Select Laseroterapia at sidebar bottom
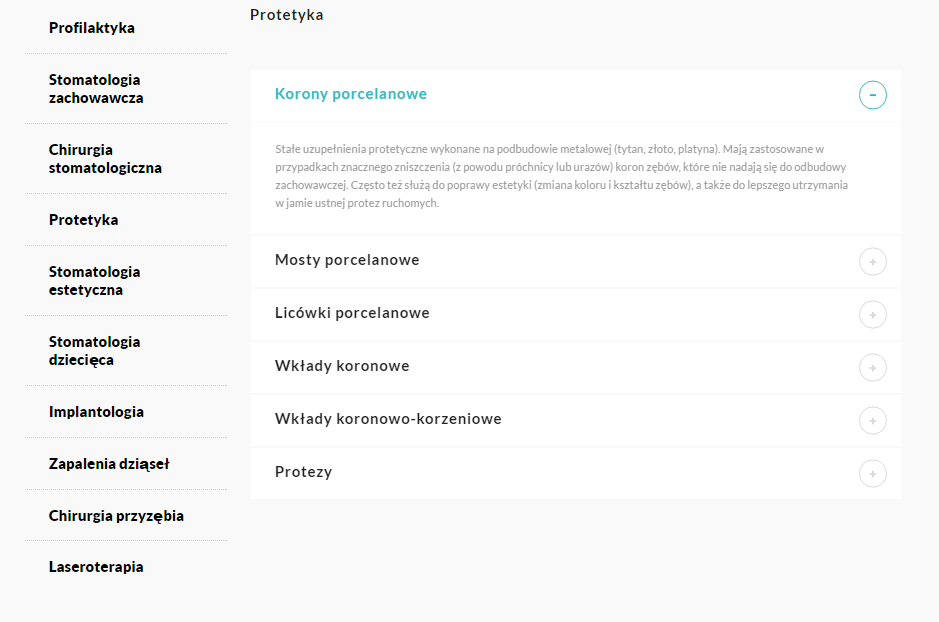939x622 pixels. (x=96, y=567)
